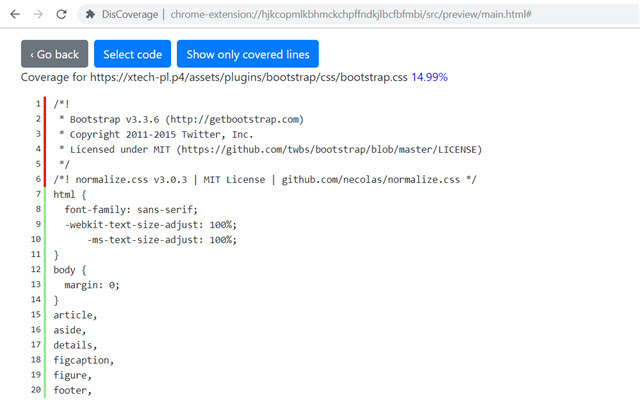Click the bootstrap.css coverage file path
640x400 pixels.
coord(249,77)
